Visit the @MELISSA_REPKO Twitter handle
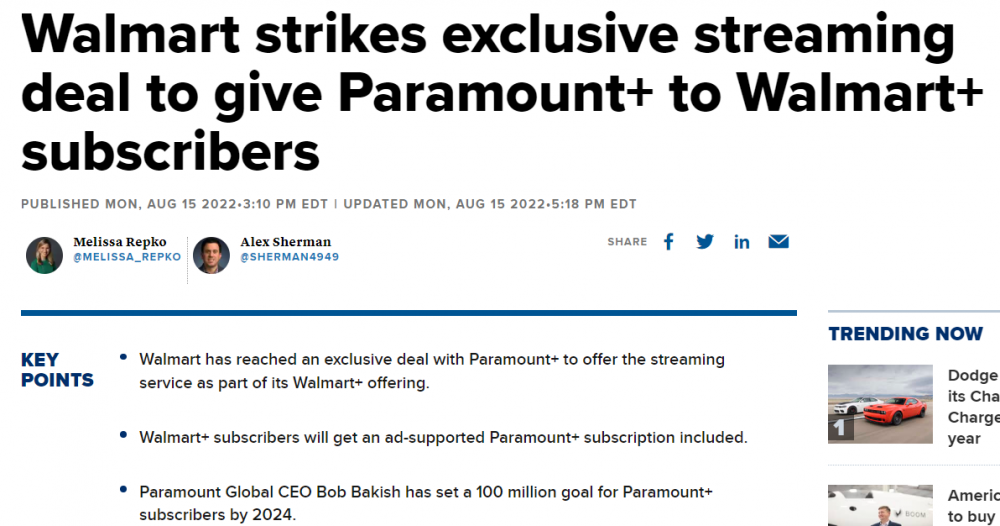Image resolution: width=1000 pixels, height=526 pixels. coord(127,257)
